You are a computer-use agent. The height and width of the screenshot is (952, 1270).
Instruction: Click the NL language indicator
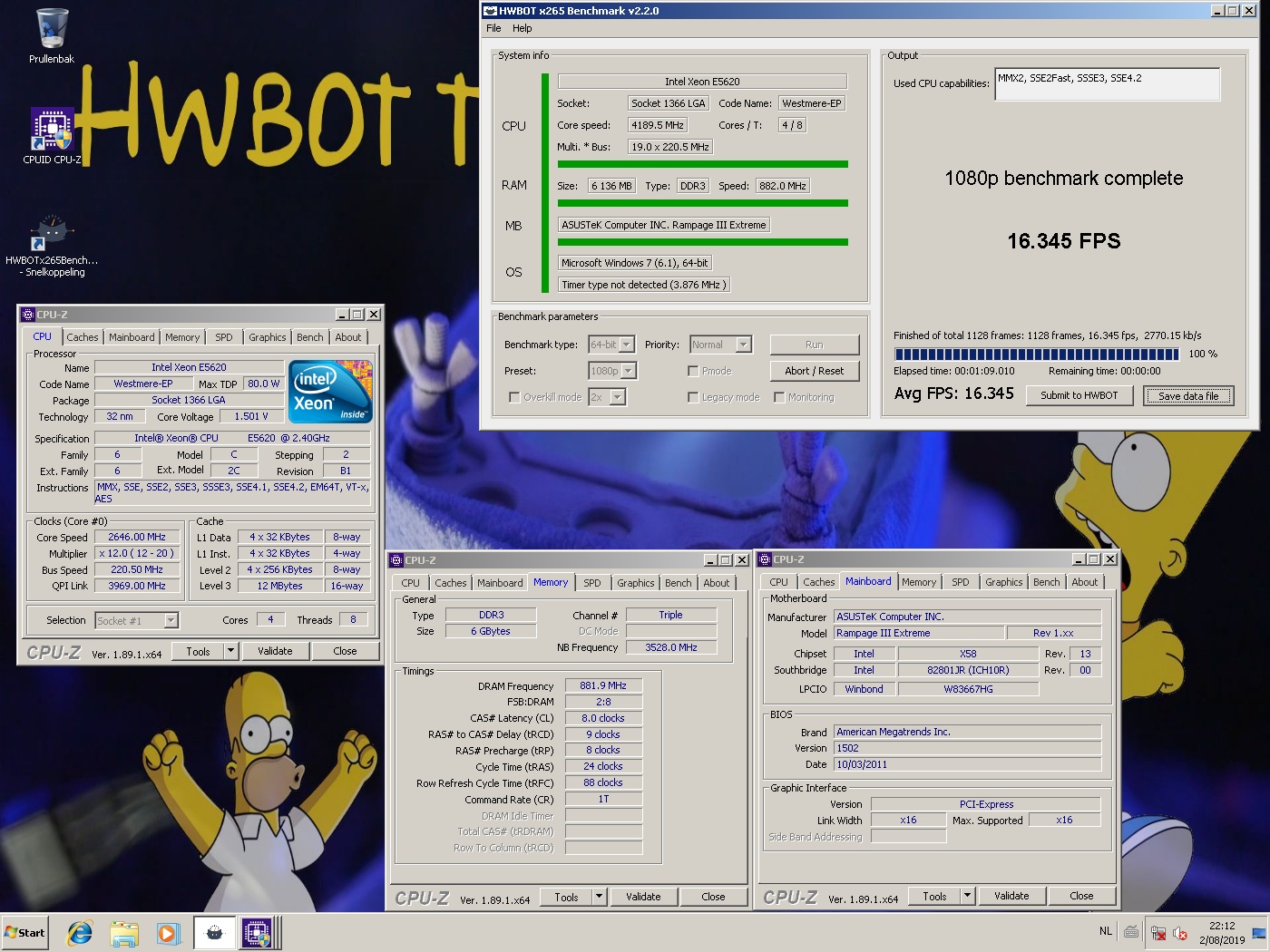coord(1106,931)
